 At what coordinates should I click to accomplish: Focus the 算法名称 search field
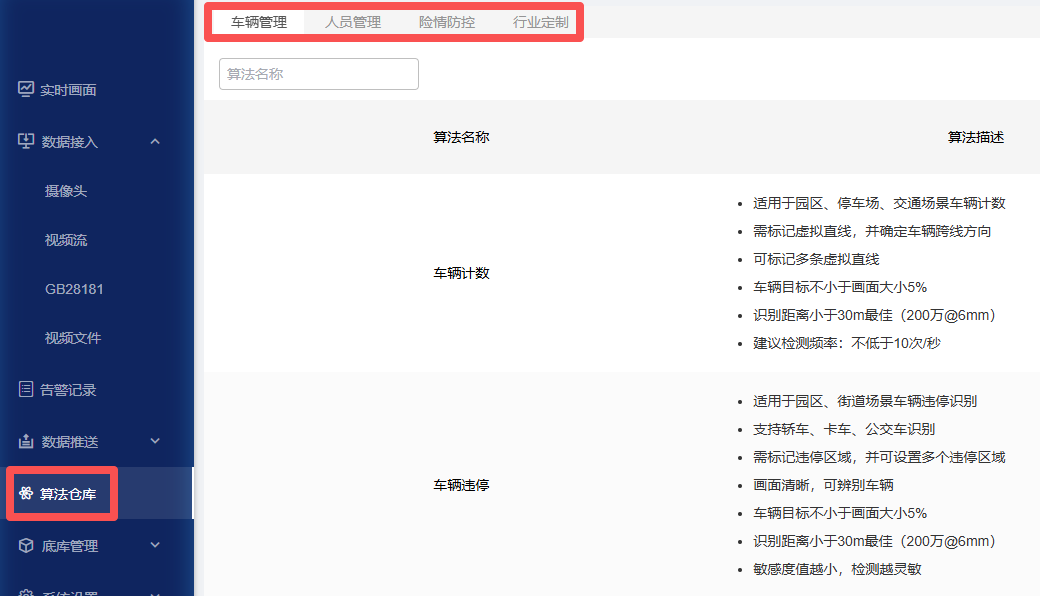[x=318, y=74]
